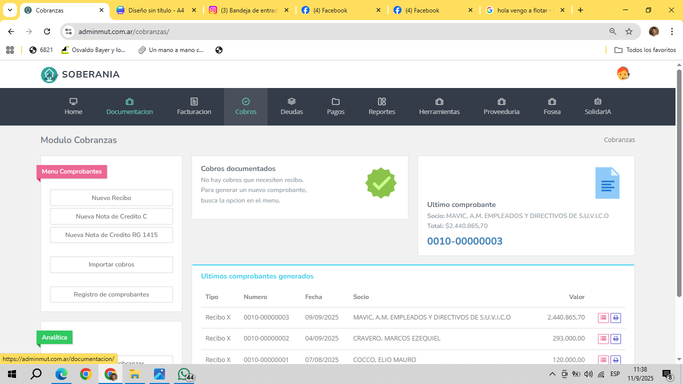
Task: Open Osvaldo Bayer bookmark
Action: 93,50
